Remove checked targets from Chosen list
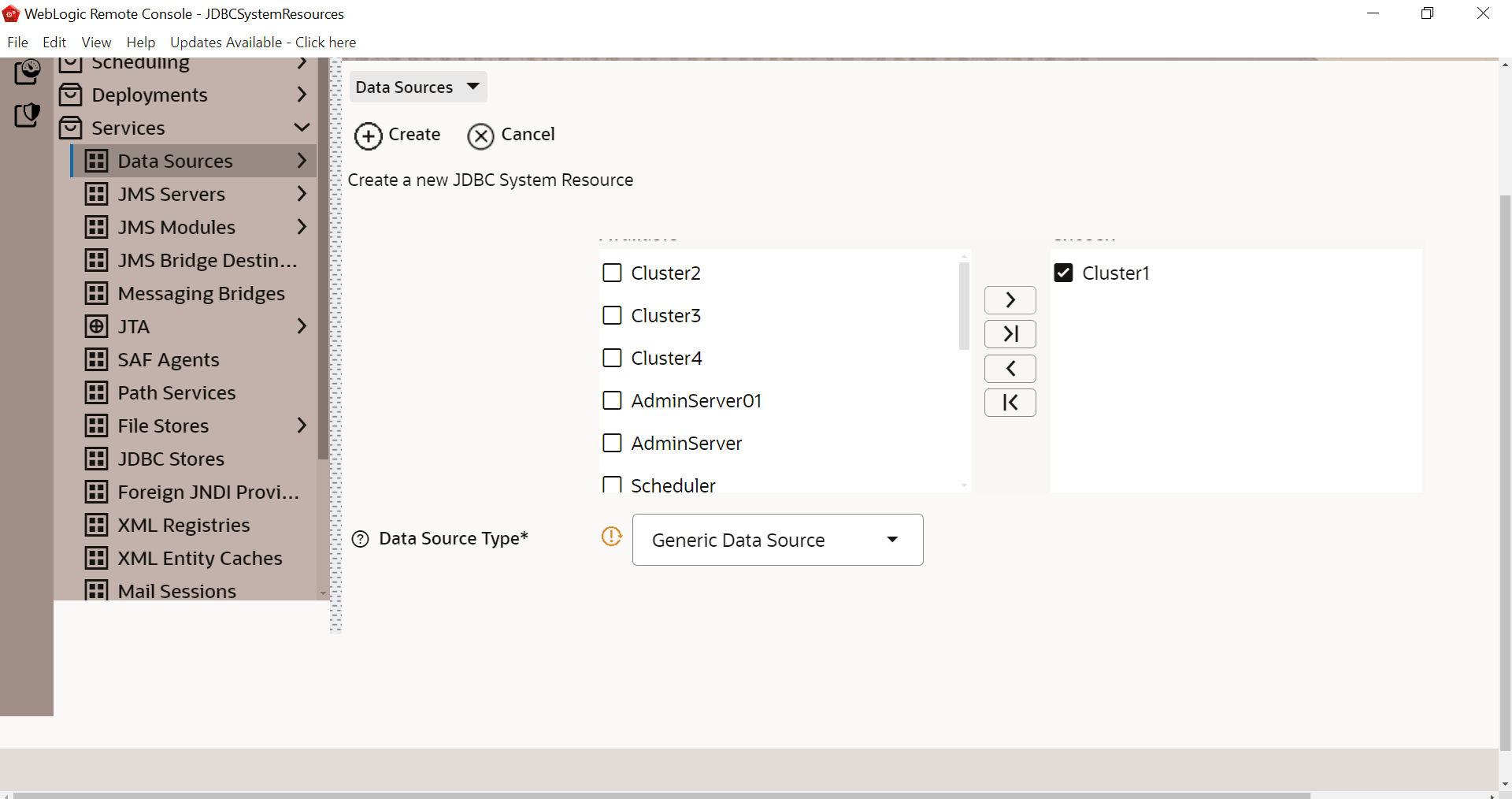Image resolution: width=1512 pixels, height=799 pixels. [1010, 369]
